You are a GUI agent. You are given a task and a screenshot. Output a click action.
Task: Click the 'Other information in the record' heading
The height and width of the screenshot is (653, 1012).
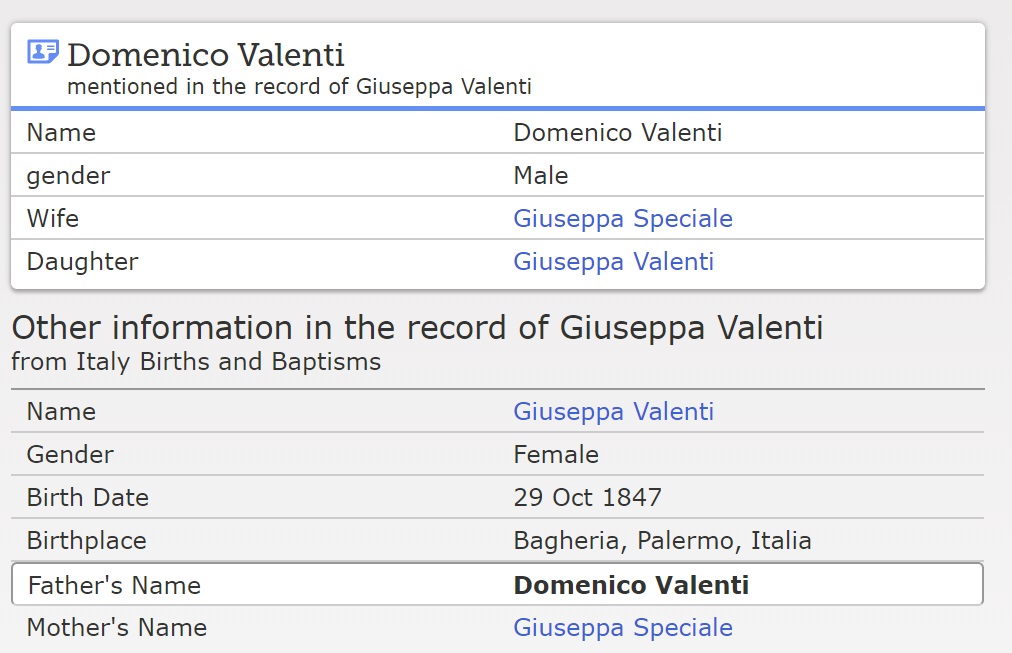click(417, 328)
